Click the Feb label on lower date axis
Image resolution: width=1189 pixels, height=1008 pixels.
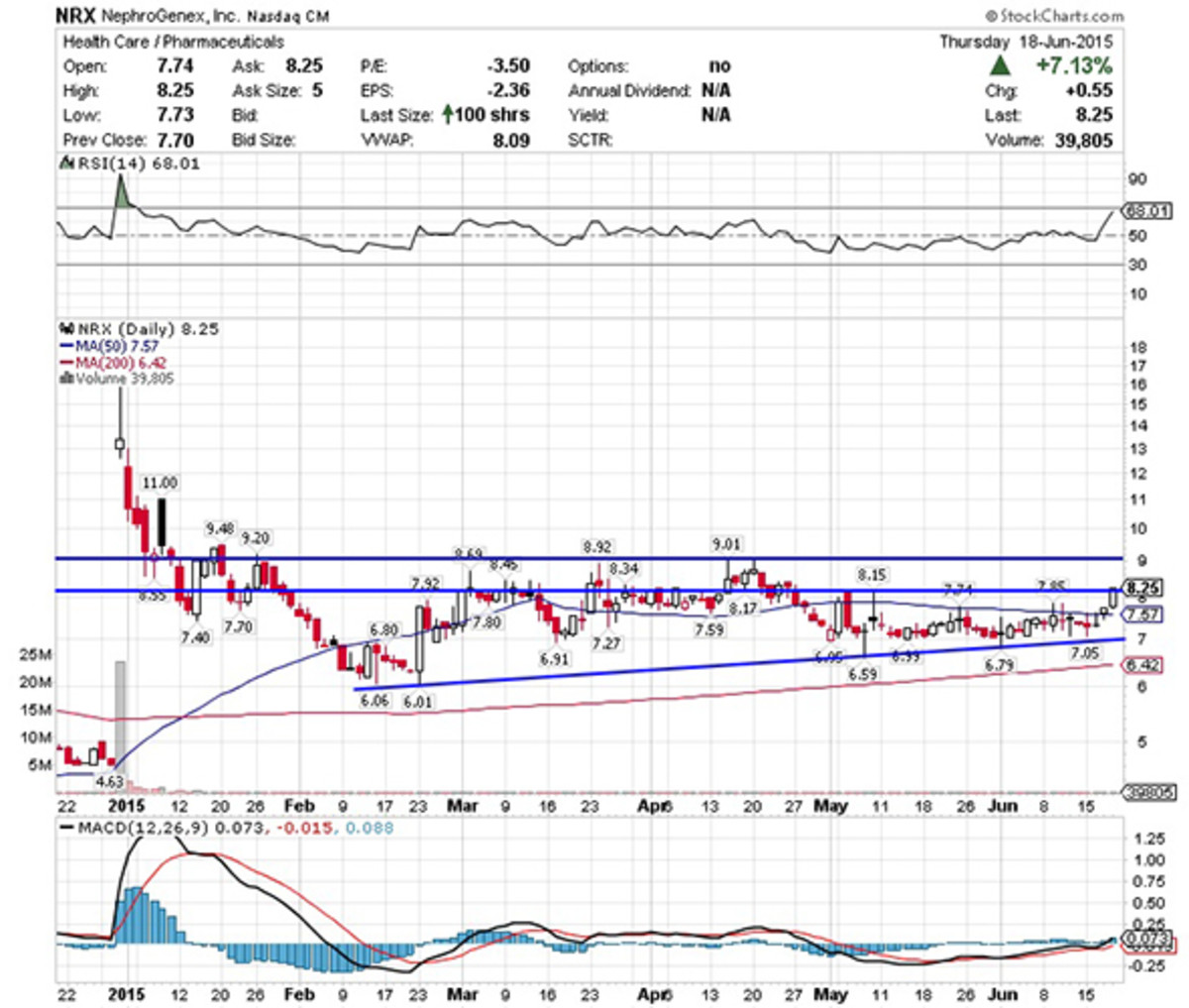[299, 994]
